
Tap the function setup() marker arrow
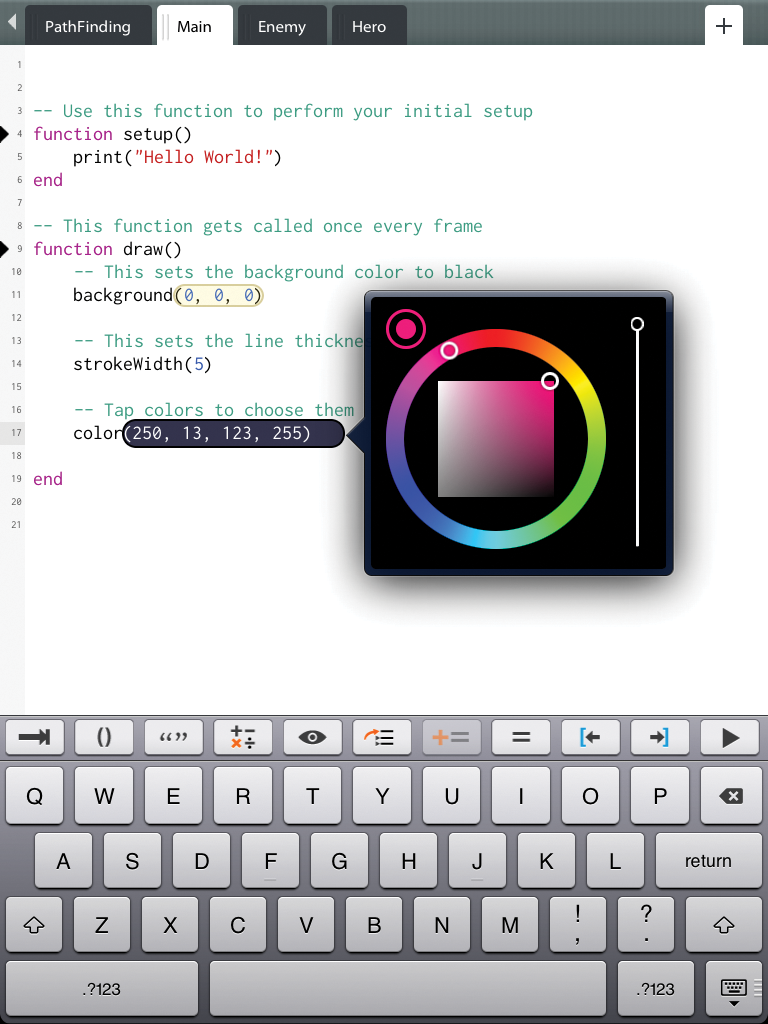[x=5, y=135]
